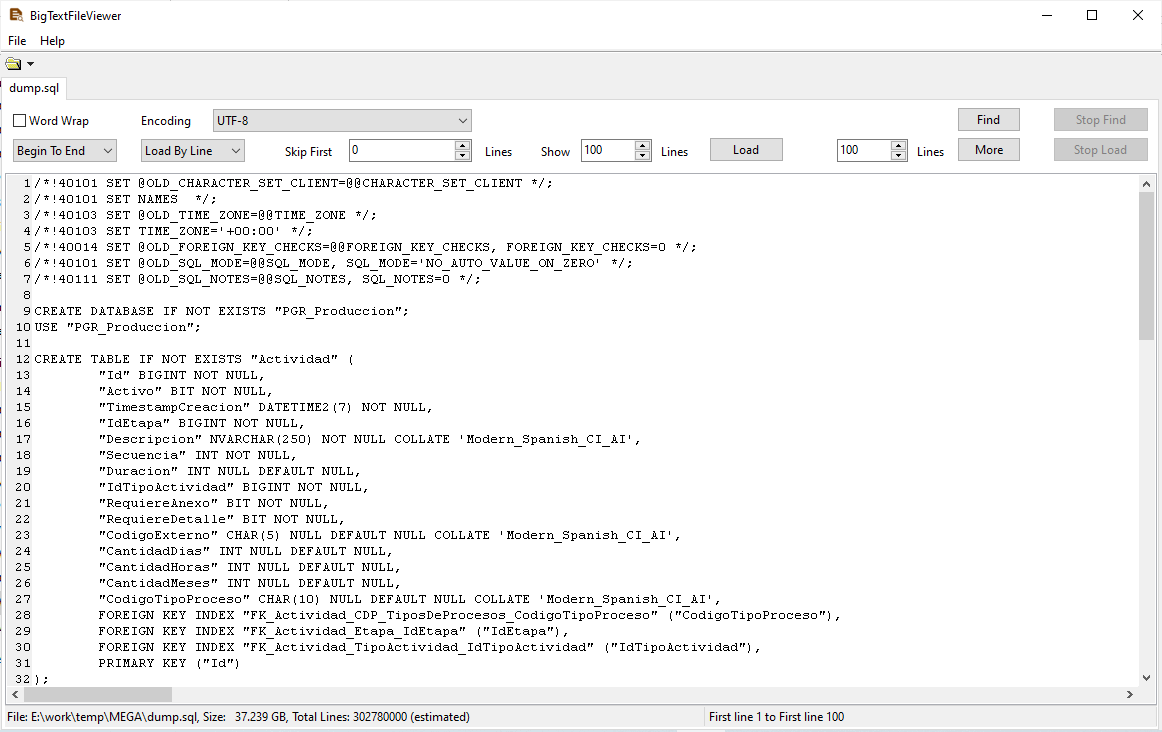Open the File menu
The height and width of the screenshot is (732, 1162).
16,41
